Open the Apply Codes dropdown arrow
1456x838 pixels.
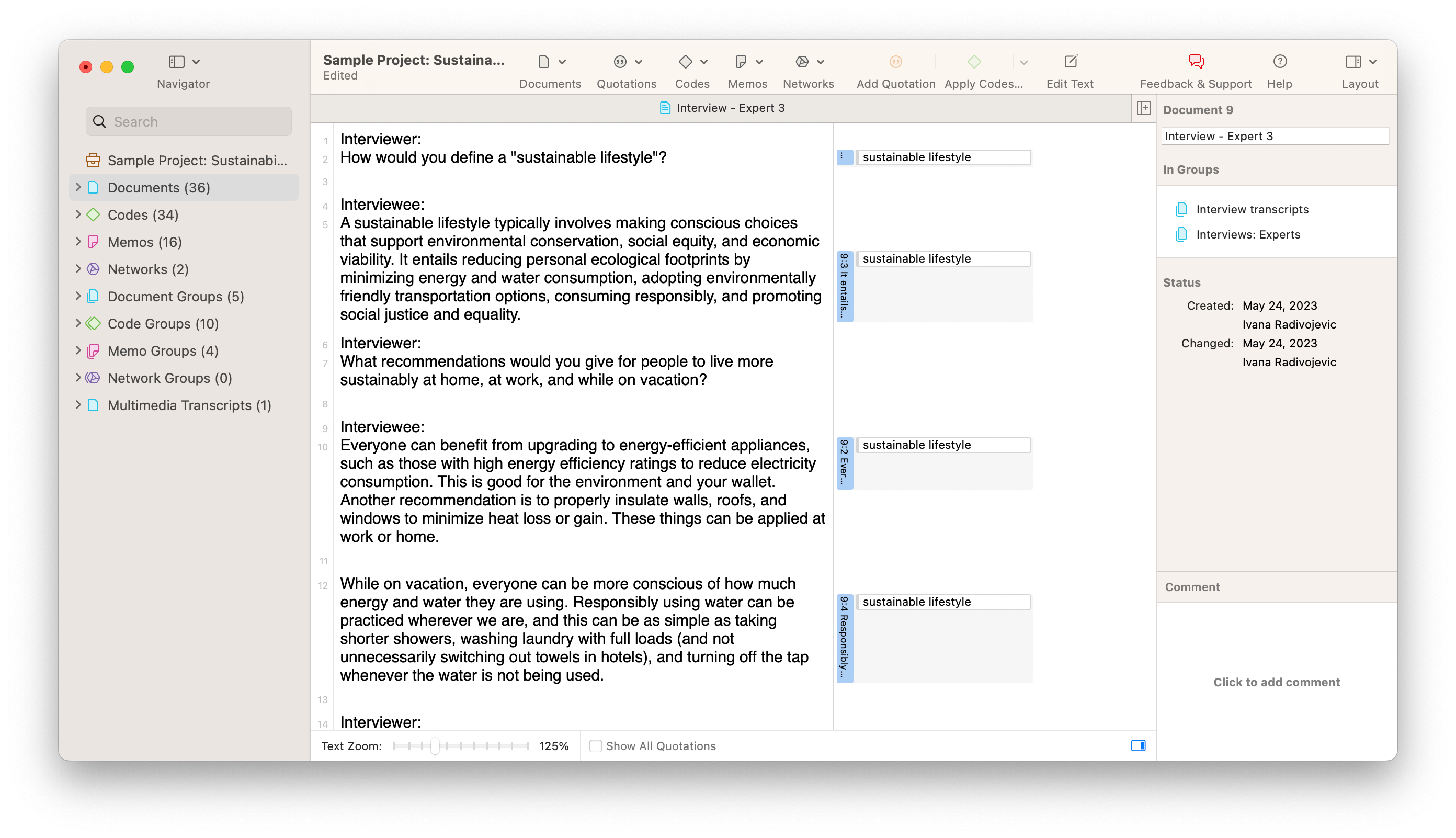tap(1024, 62)
